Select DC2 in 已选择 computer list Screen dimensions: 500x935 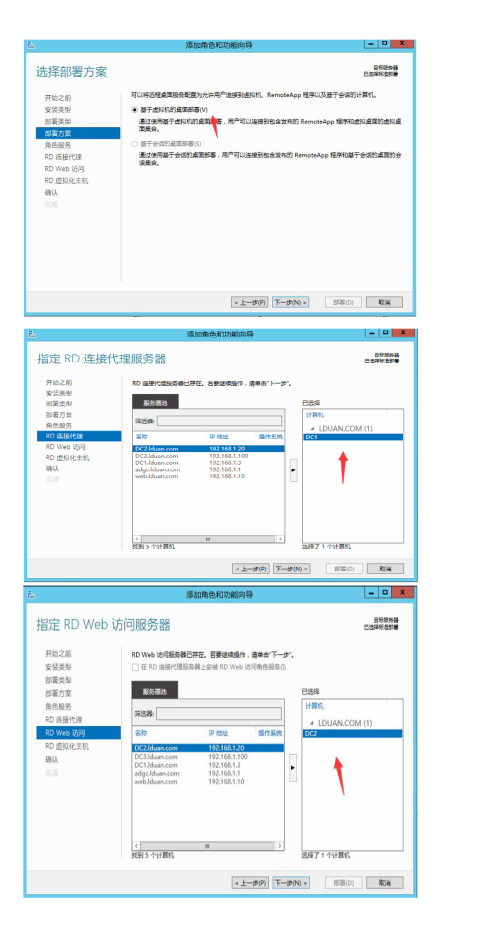click(x=353, y=733)
